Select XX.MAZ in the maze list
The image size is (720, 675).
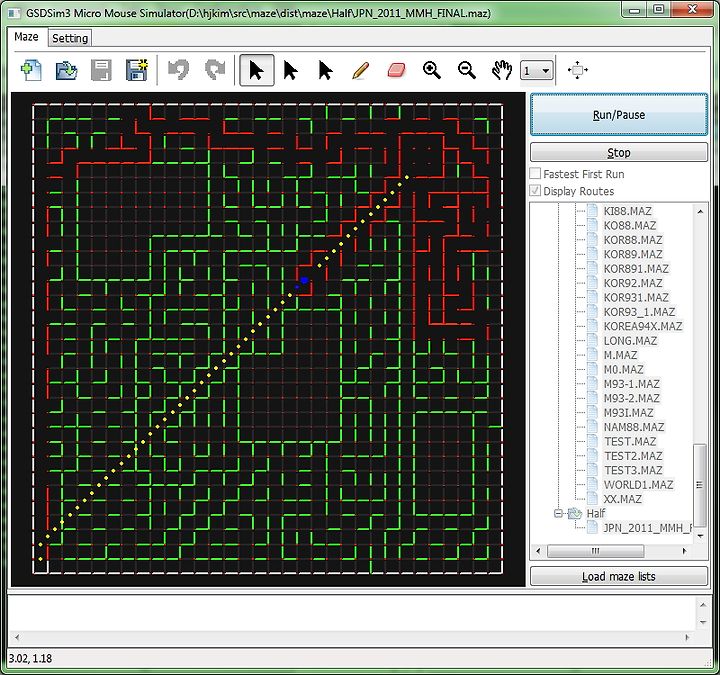tap(622, 499)
